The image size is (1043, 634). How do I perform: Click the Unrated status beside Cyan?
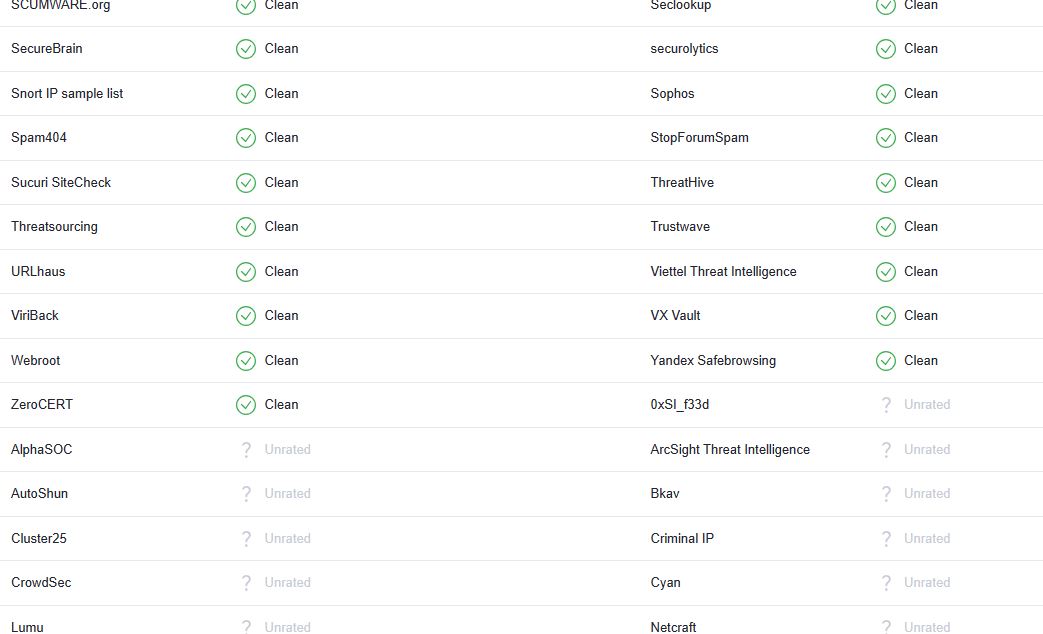(x=927, y=583)
